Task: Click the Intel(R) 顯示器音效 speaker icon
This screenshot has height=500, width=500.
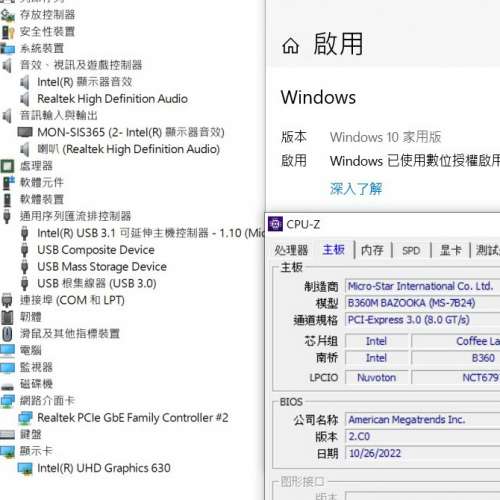Action: [25, 82]
